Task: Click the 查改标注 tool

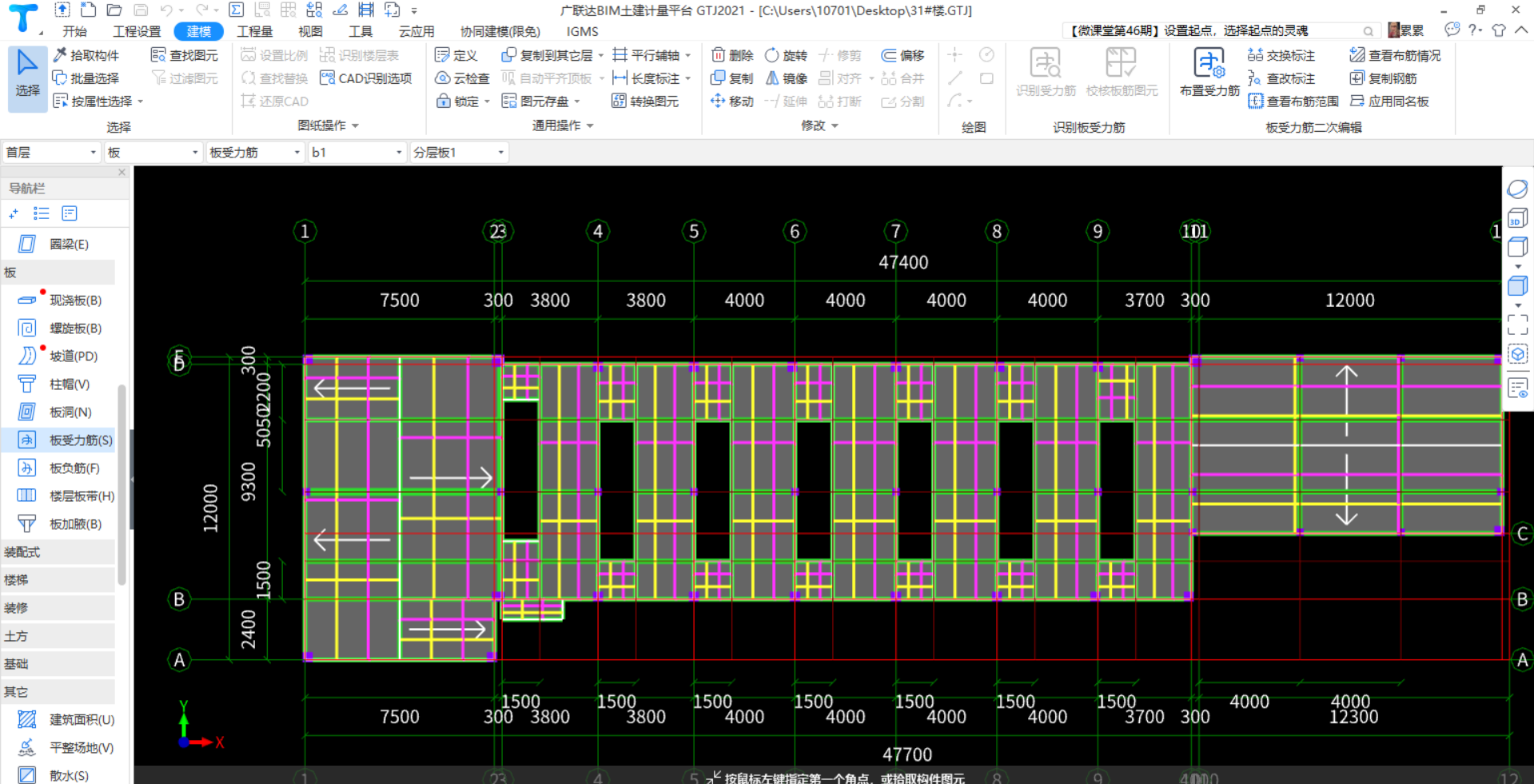Action: (1281, 78)
